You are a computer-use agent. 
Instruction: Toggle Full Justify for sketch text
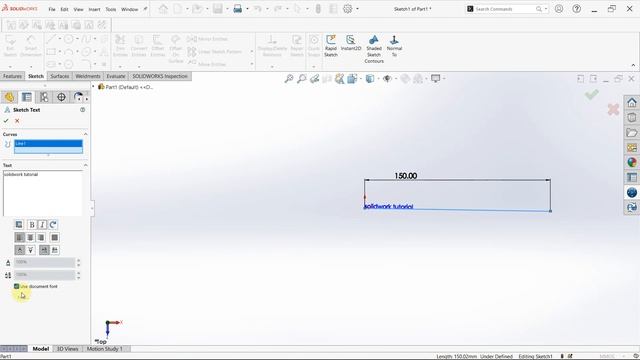(x=54, y=238)
